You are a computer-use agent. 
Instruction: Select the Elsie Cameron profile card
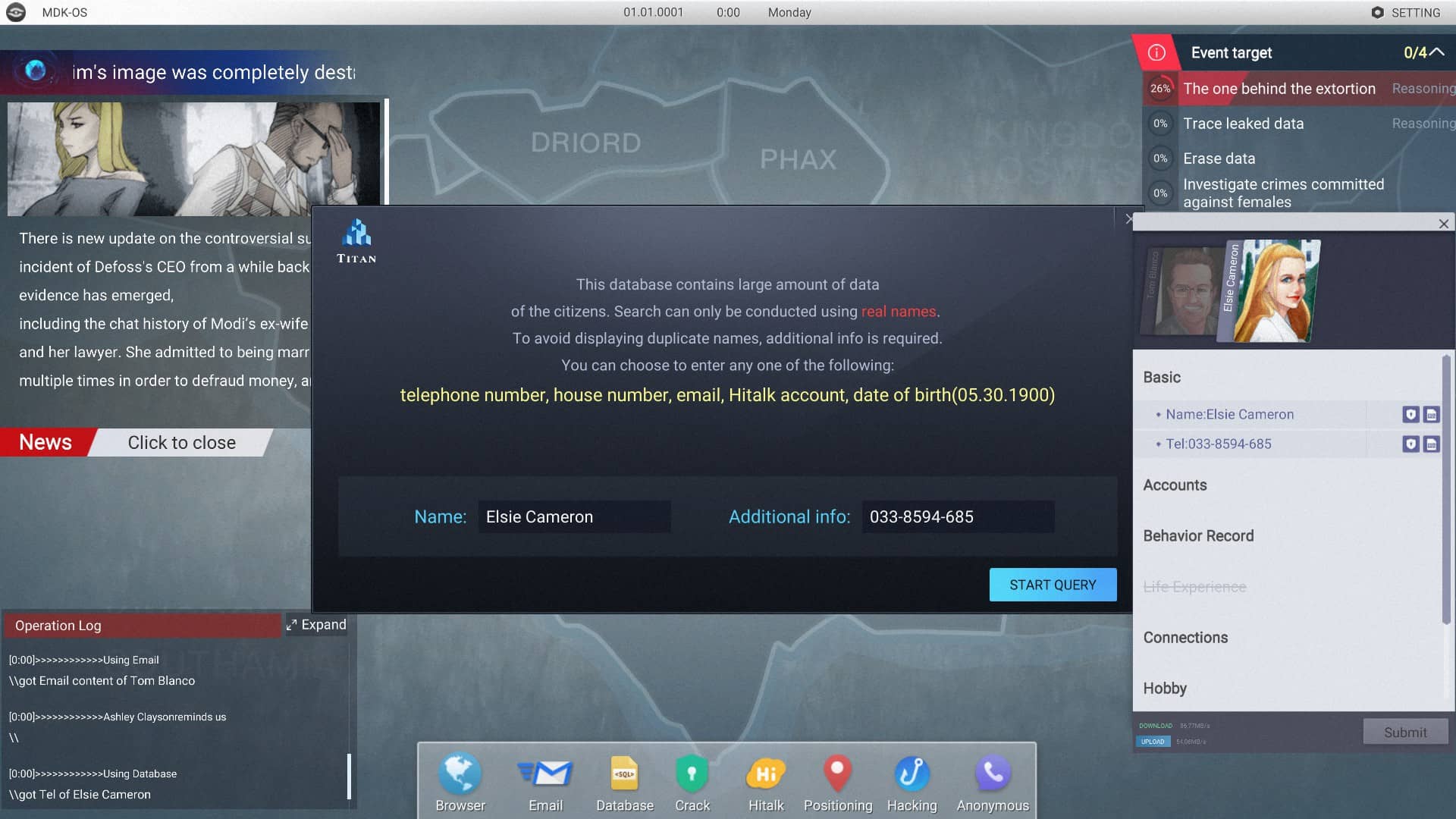tap(1269, 290)
